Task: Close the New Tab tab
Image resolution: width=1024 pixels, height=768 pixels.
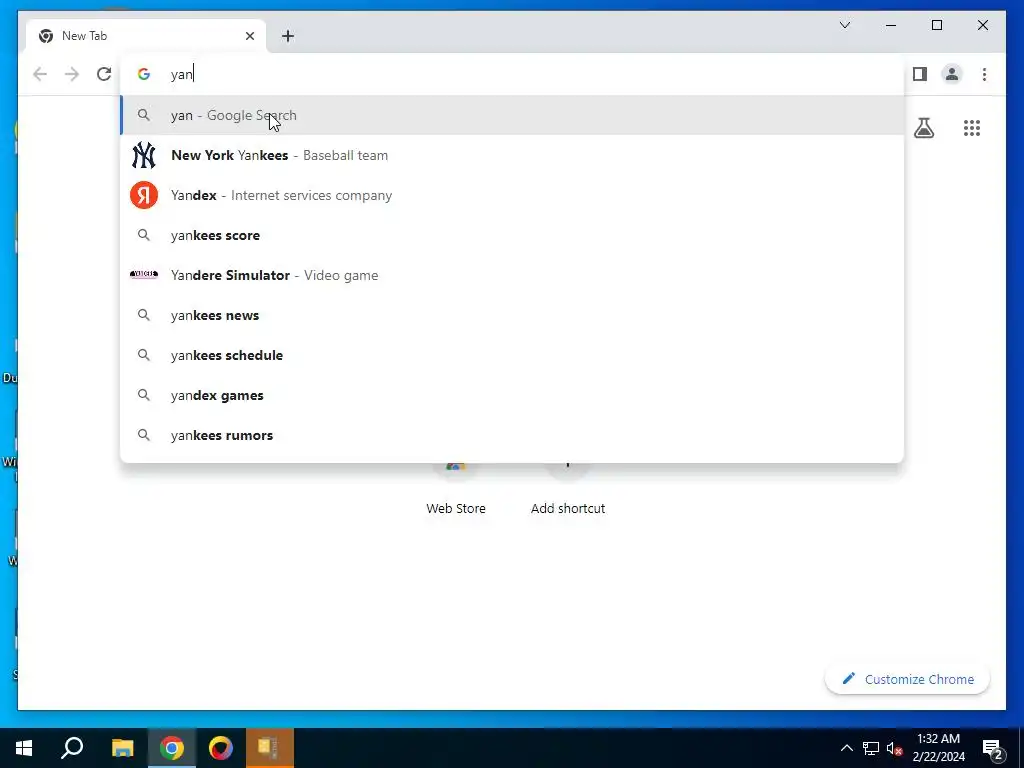Action: [249, 36]
